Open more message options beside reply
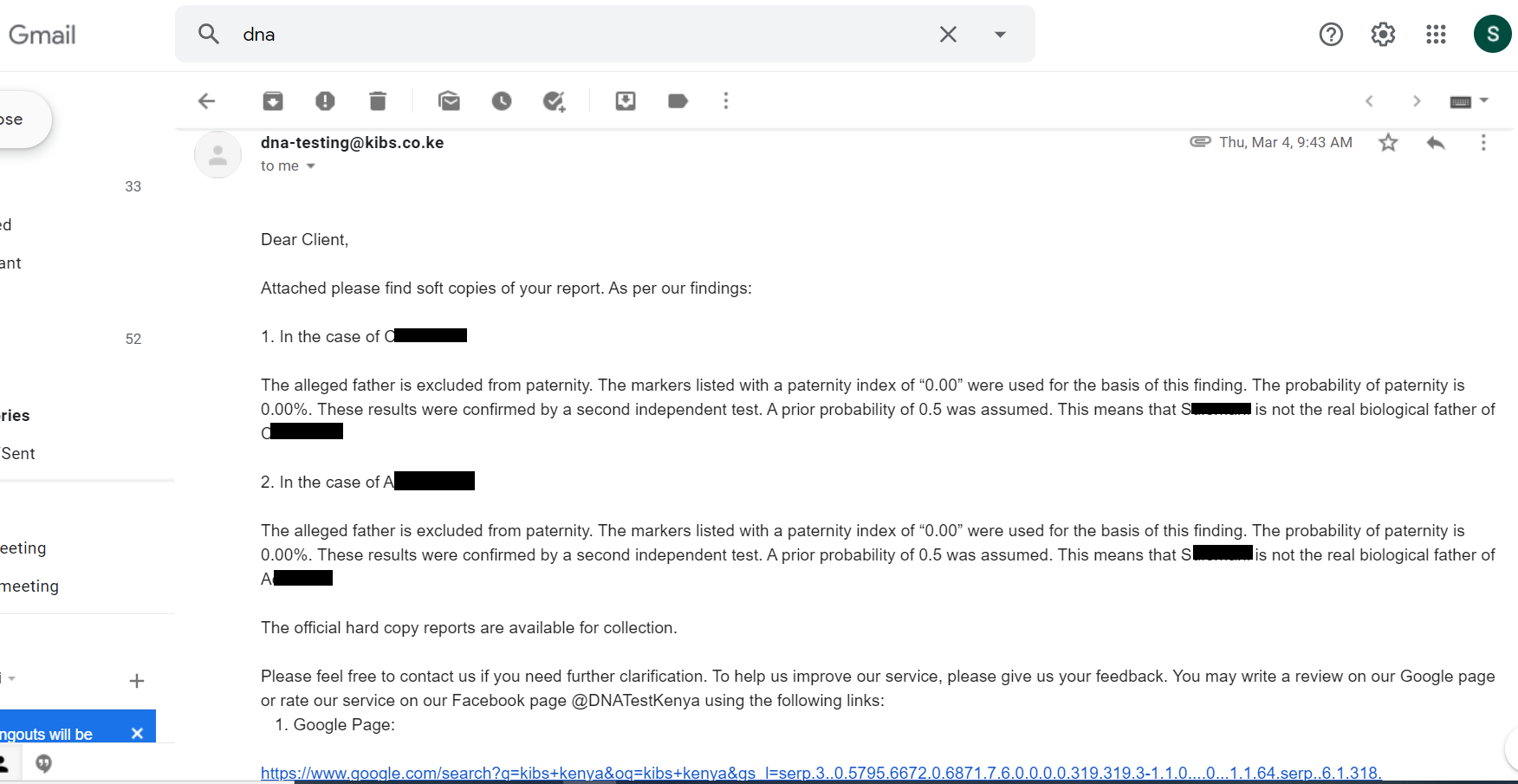This screenshot has height=784, width=1518. point(1483,142)
